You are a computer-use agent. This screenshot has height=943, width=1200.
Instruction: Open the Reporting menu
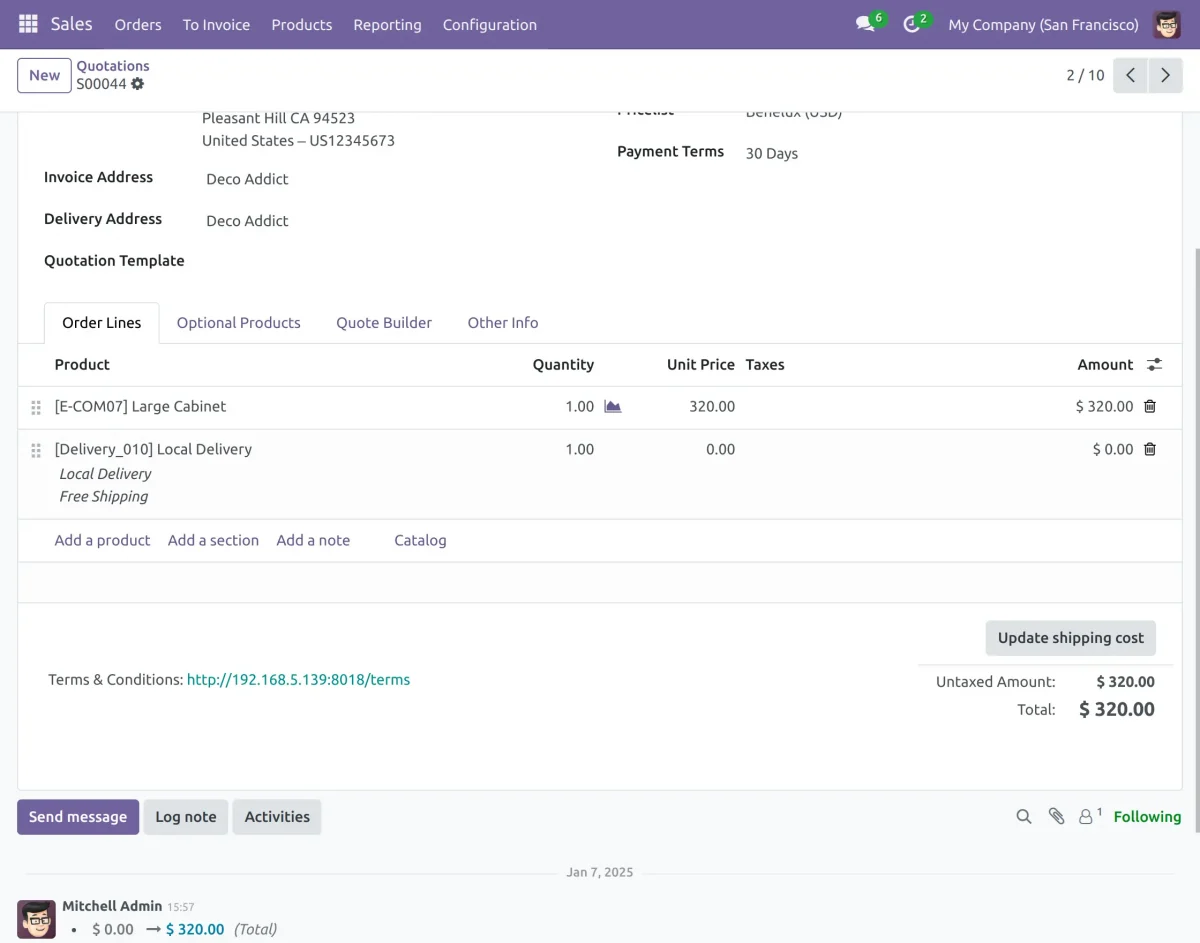point(387,24)
